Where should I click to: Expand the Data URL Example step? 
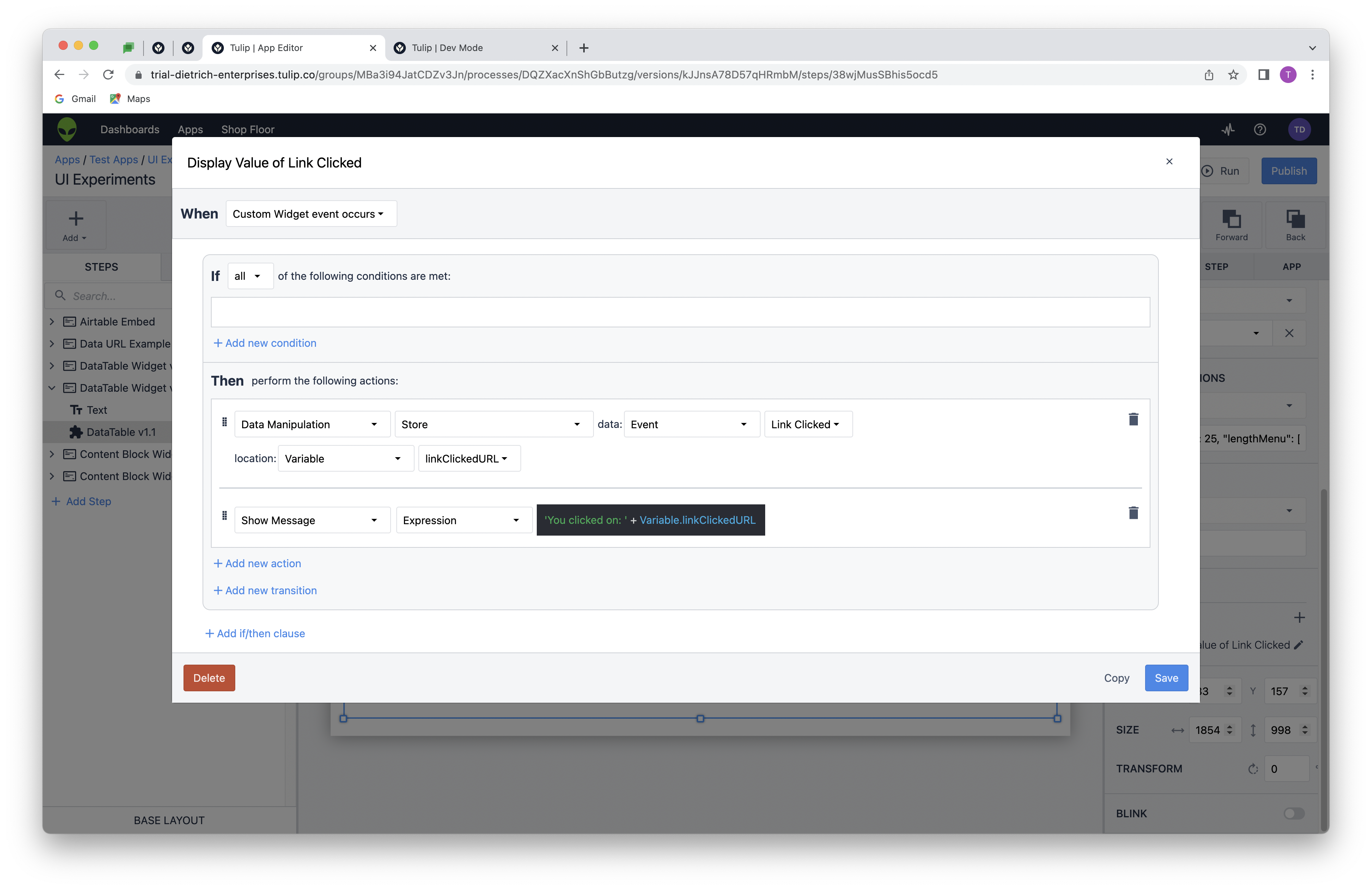click(52, 343)
